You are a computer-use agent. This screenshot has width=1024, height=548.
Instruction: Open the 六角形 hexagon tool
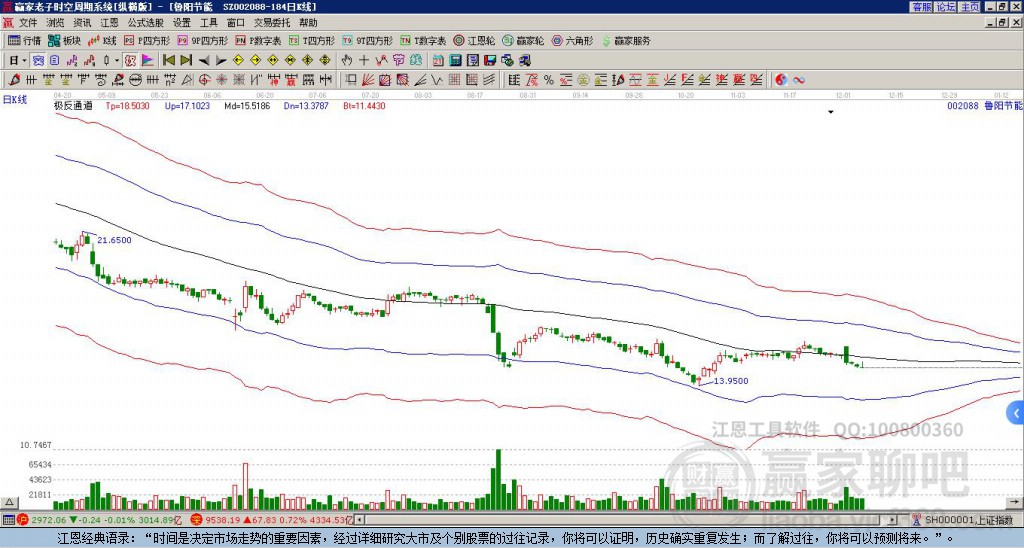572,40
